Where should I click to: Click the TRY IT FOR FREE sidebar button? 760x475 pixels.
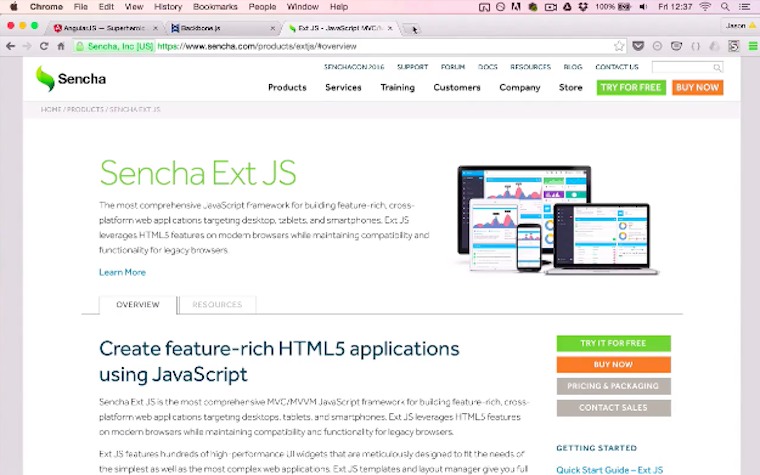[613, 343]
